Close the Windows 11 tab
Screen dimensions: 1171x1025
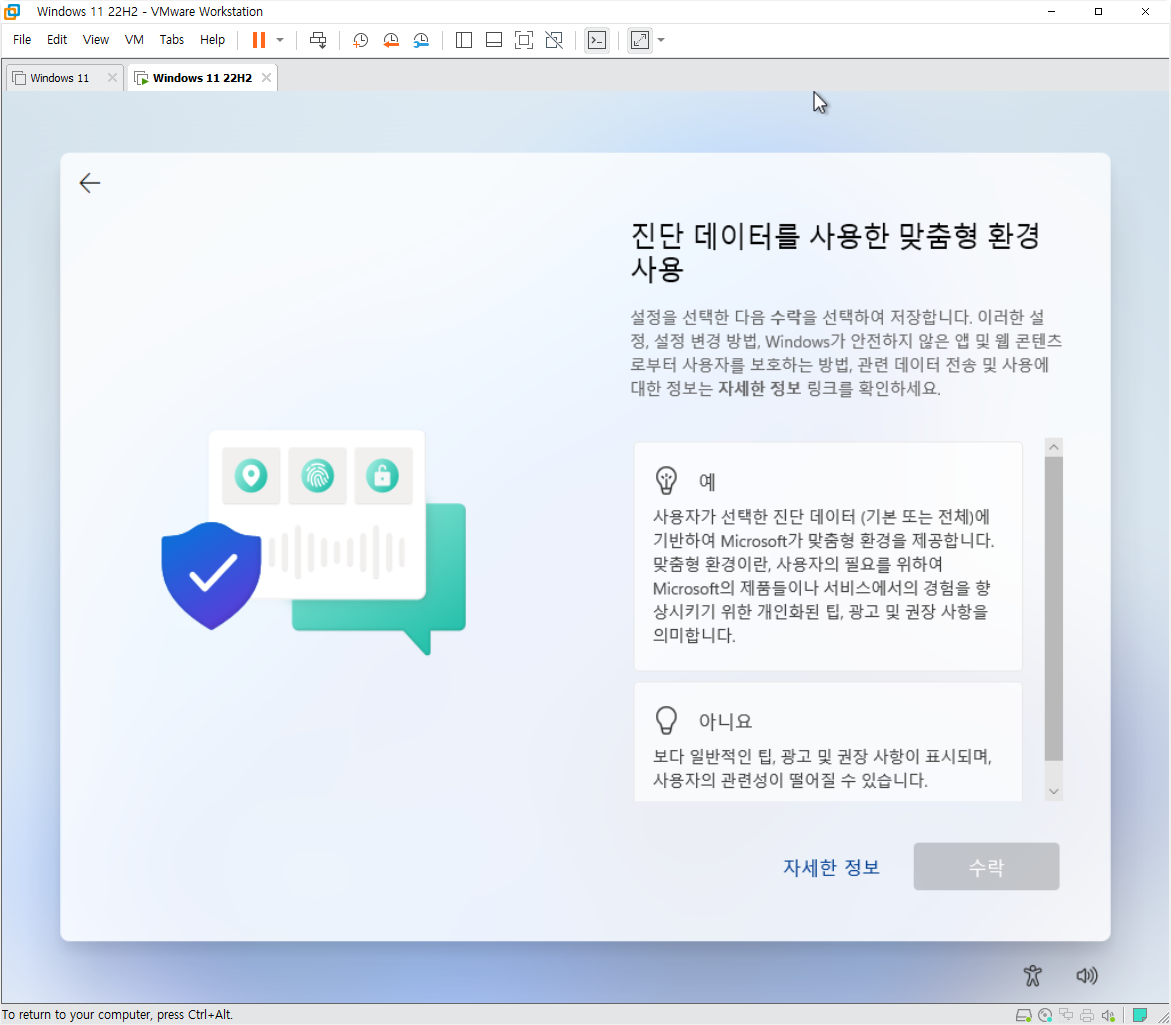click(x=112, y=78)
